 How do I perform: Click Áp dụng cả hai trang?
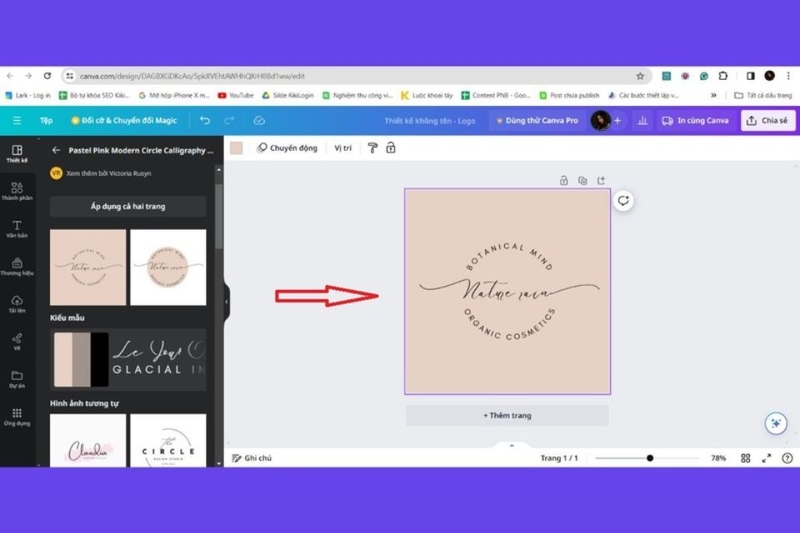(x=128, y=207)
